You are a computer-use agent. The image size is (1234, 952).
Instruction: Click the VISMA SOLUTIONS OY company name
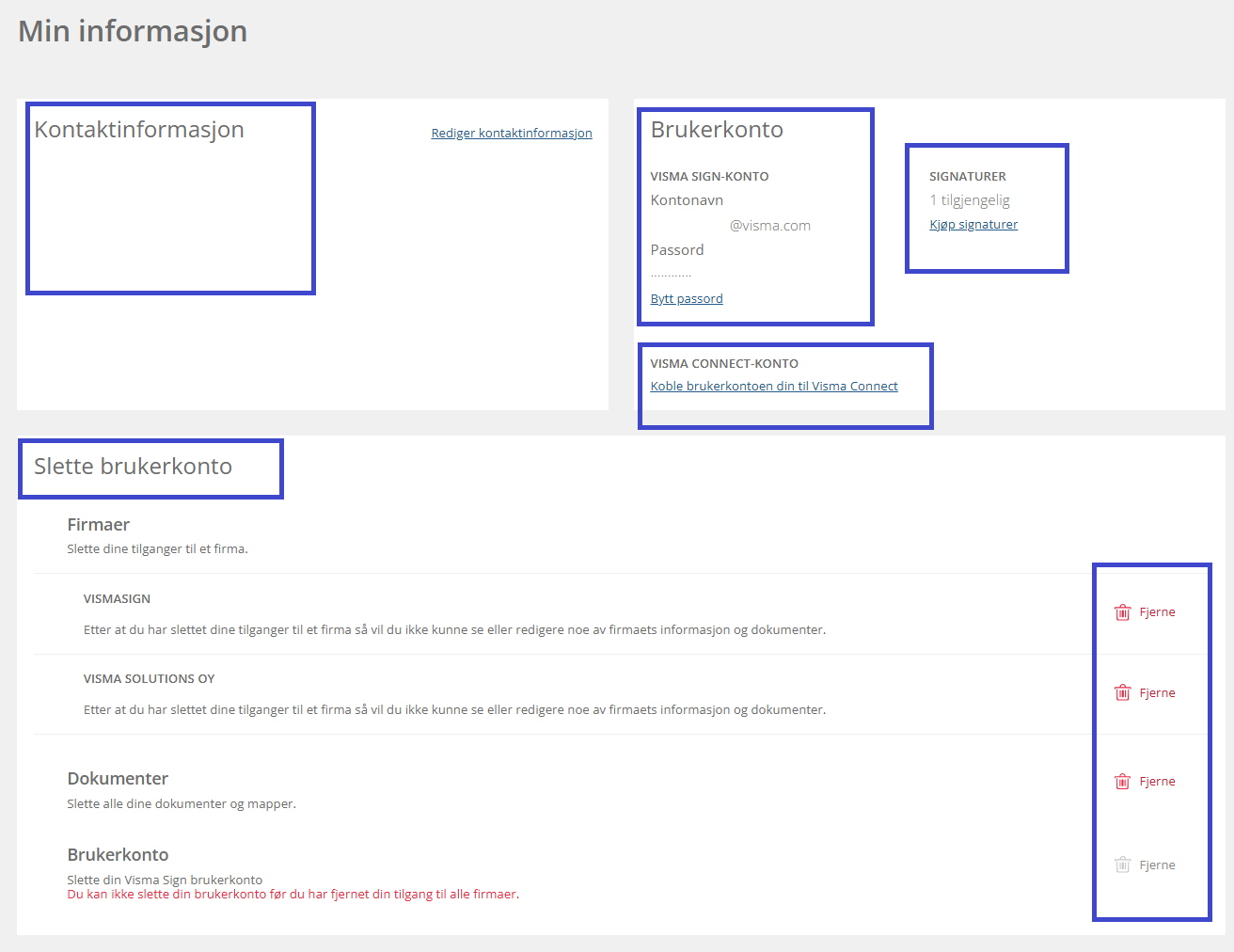pos(149,679)
